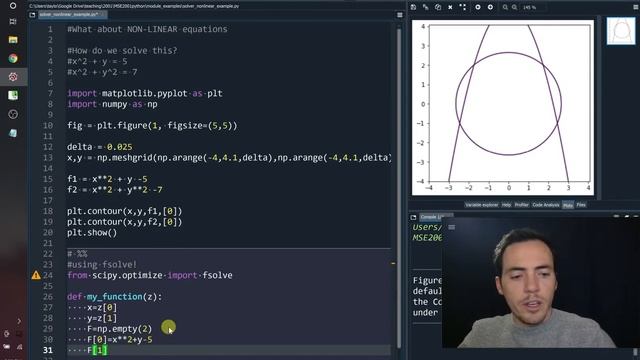640x360 pixels.
Task: Click the 145 % zoom level field
Action: [x=529, y=7]
